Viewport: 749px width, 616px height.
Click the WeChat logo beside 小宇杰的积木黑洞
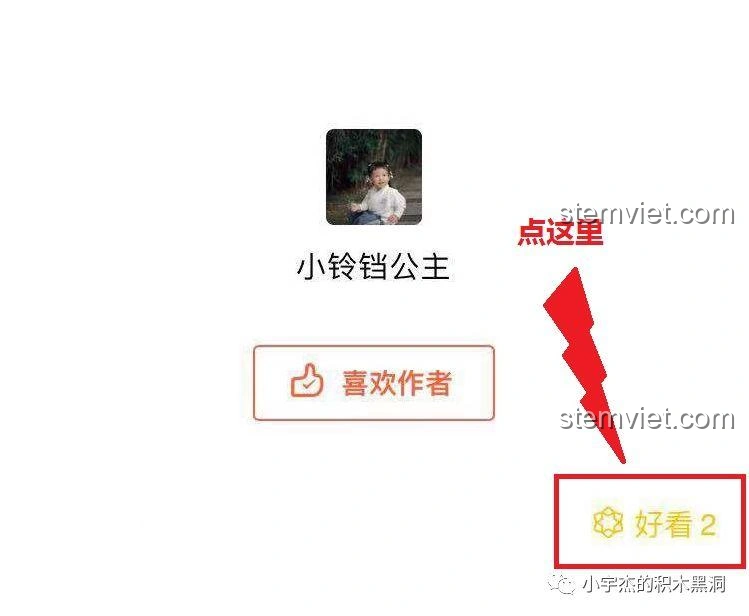pyautogui.click(x=562, y=584)
